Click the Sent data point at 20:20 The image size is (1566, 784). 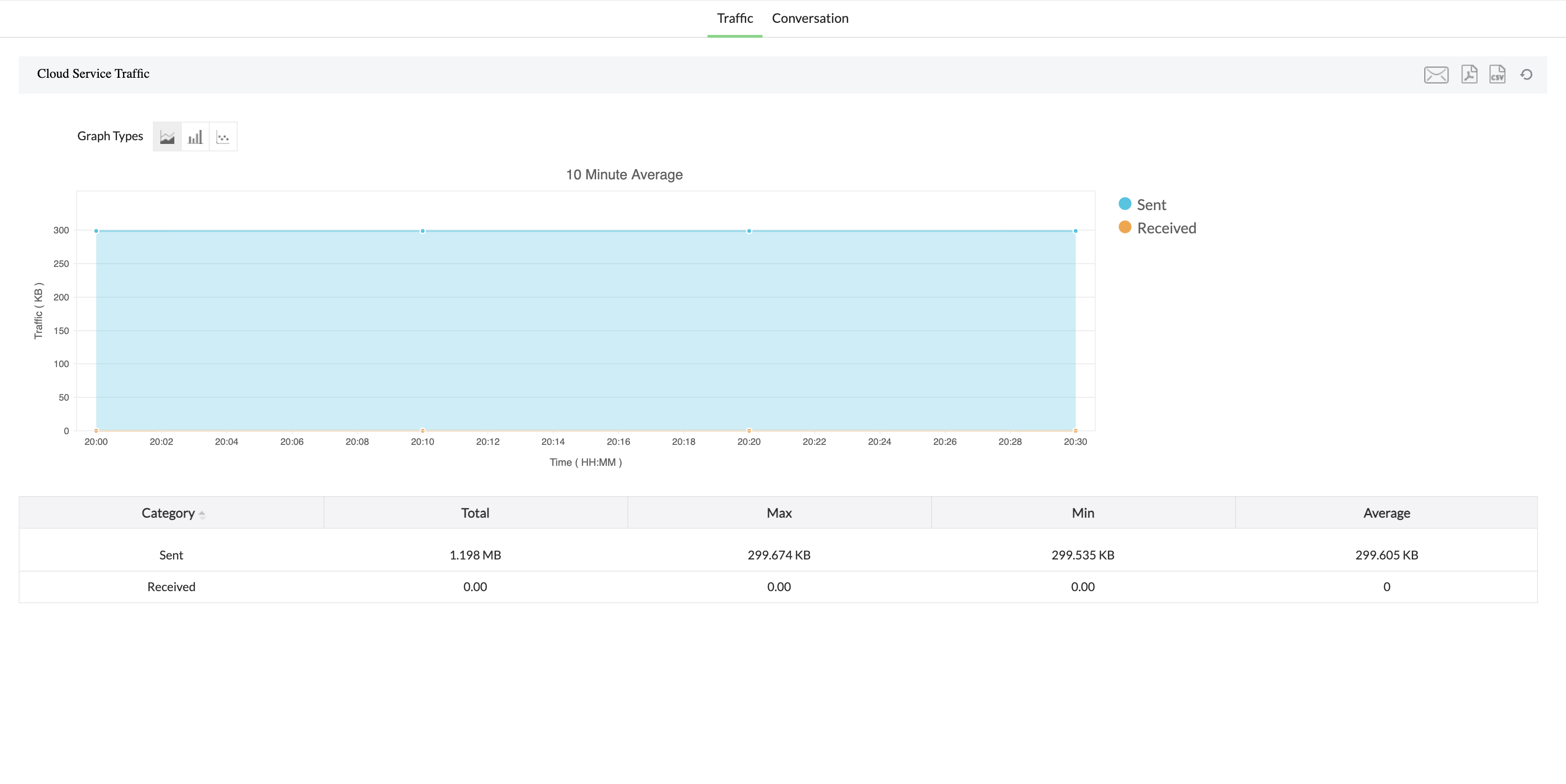tap(749, 231)
